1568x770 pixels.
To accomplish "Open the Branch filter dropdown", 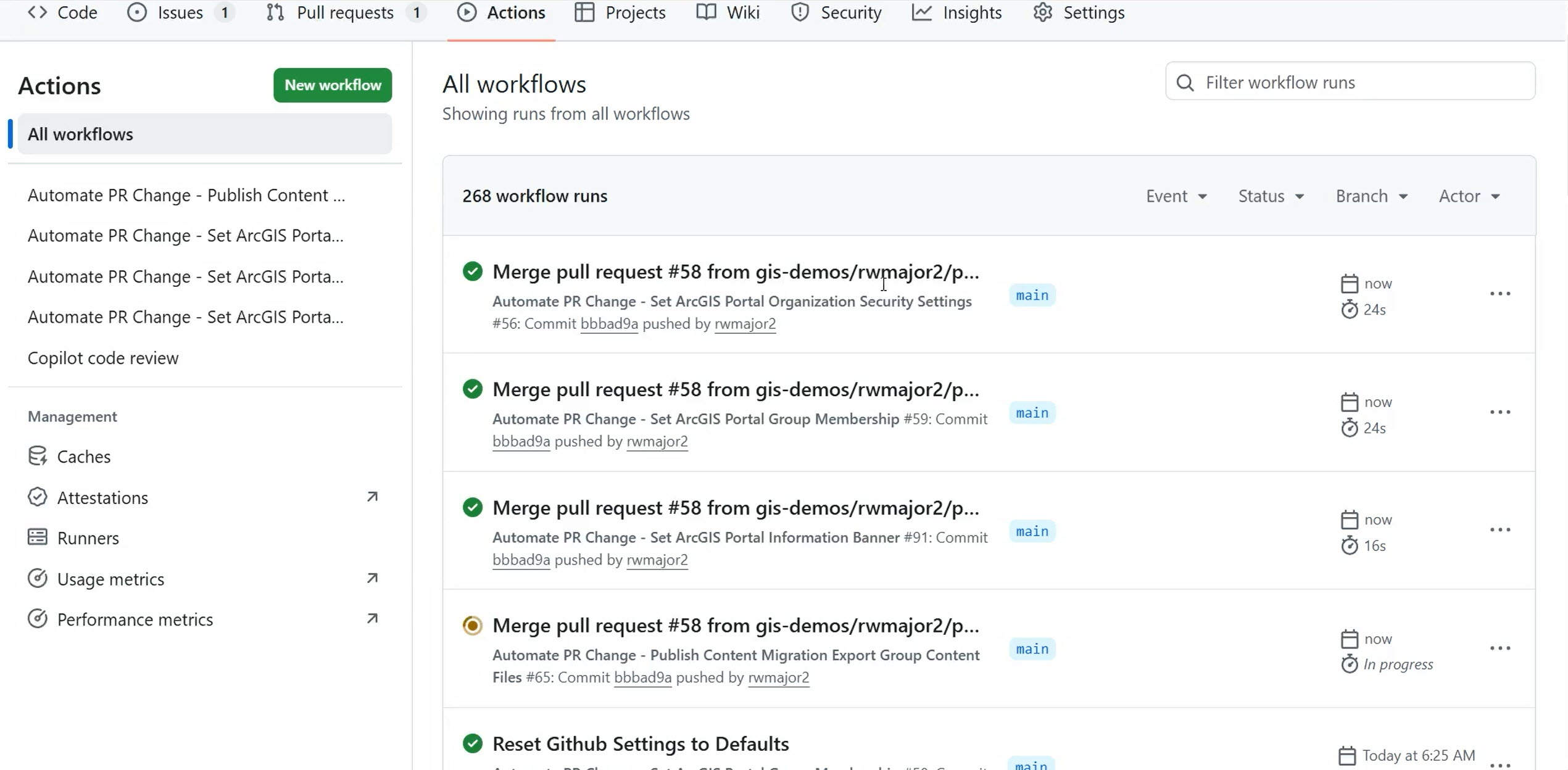I will pyautogui.click(x=1371, y=196).
